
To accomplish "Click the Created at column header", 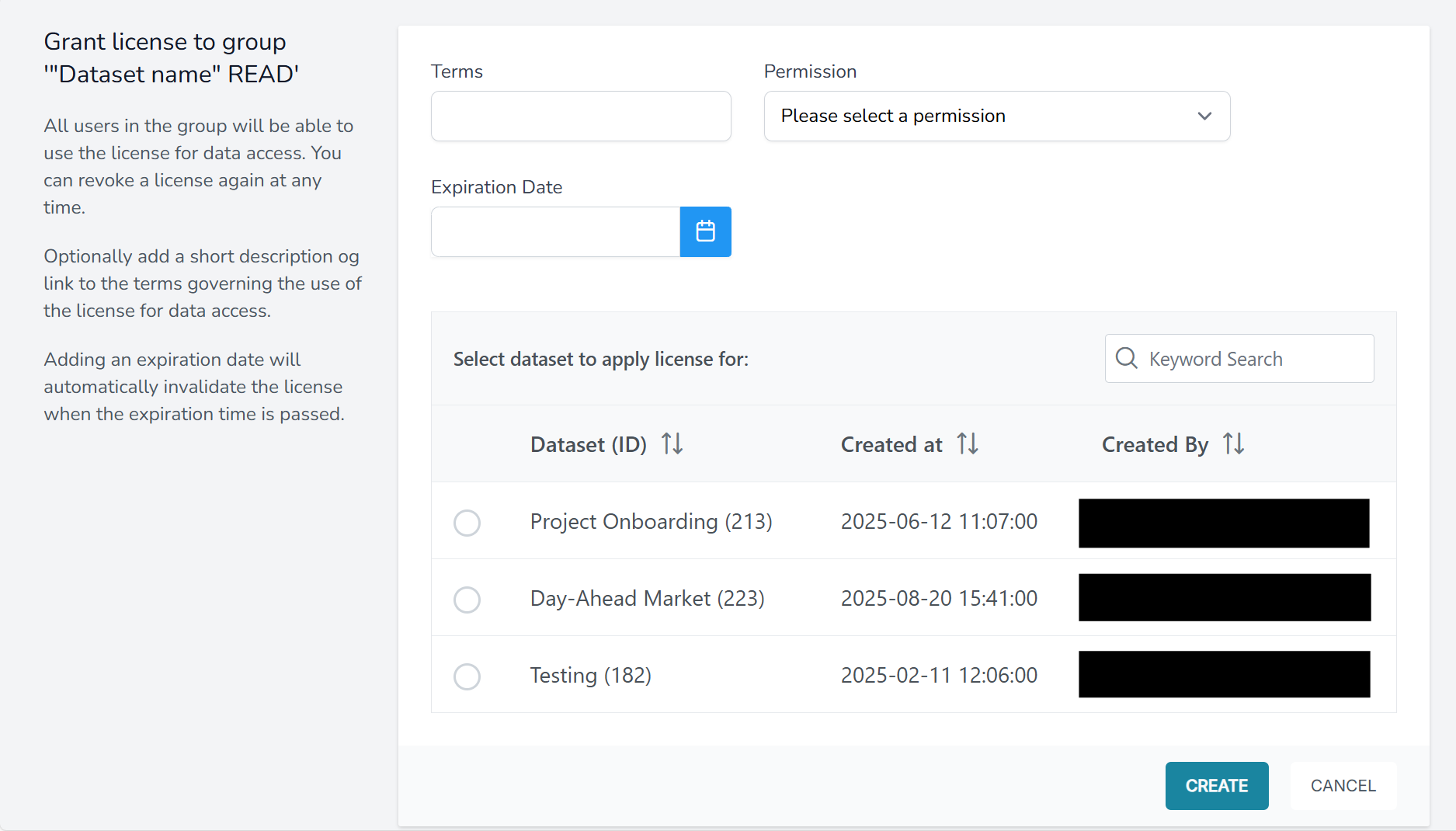I will tap(891, 444).
